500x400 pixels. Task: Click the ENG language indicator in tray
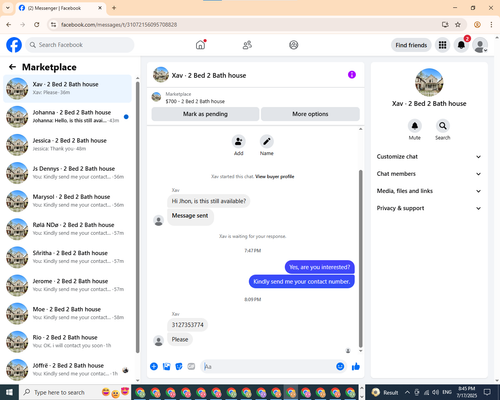tap(447, 392)
